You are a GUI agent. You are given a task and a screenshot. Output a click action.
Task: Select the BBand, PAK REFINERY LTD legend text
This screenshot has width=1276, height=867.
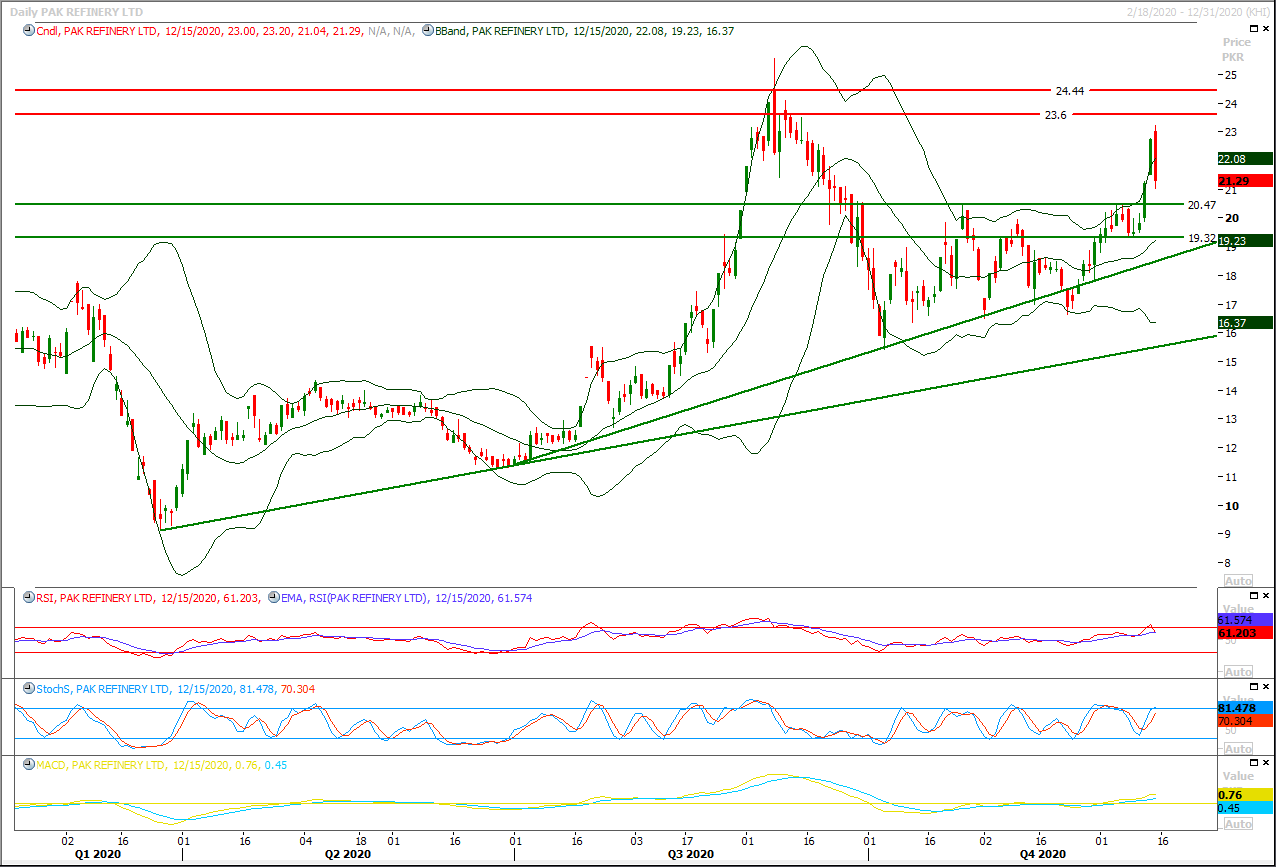501,32
